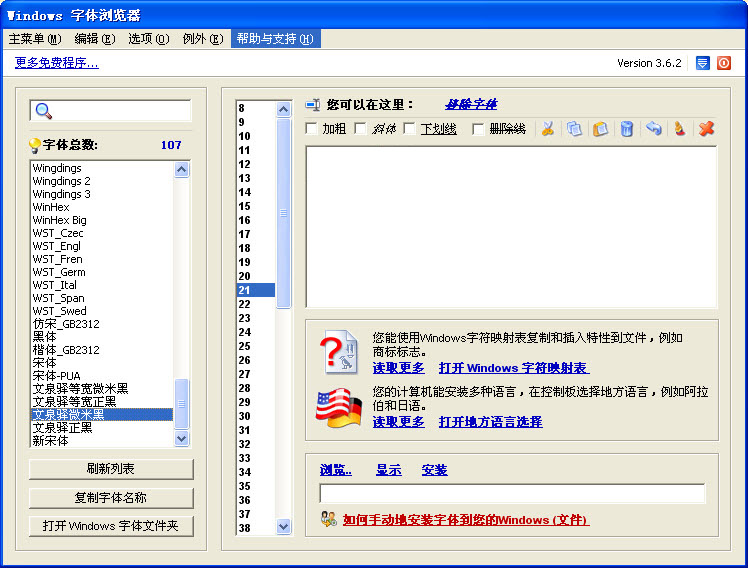Click the copy icon in text toolbar
The width and height of the screenshot is (748, 568).
(x=574, y=129)
